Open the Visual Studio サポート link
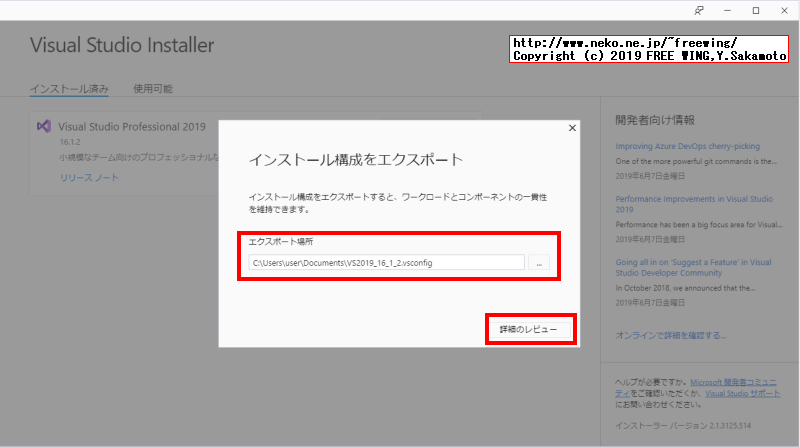 point(742,393)
